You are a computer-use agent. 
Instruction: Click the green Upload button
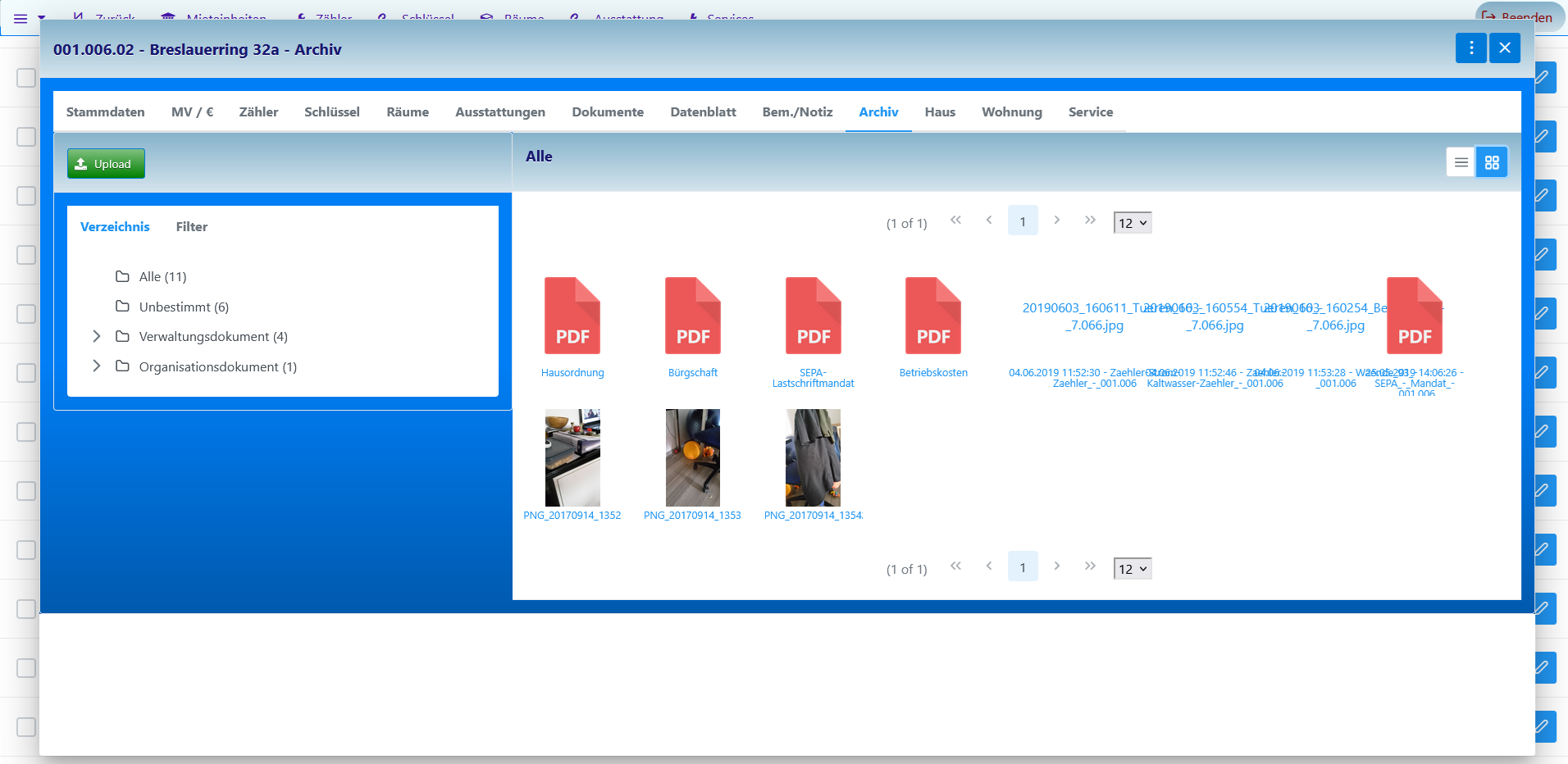click(106, 164)
